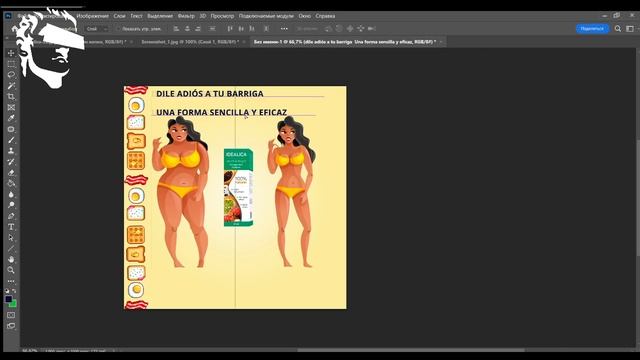Open the 3D menu

click(203, 16)
